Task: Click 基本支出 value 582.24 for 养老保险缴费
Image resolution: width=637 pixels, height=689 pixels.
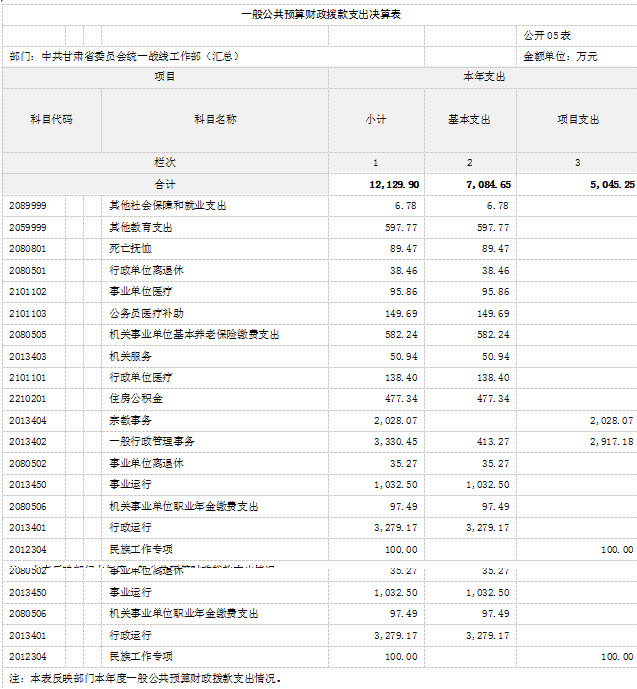Action: point(493,335)
